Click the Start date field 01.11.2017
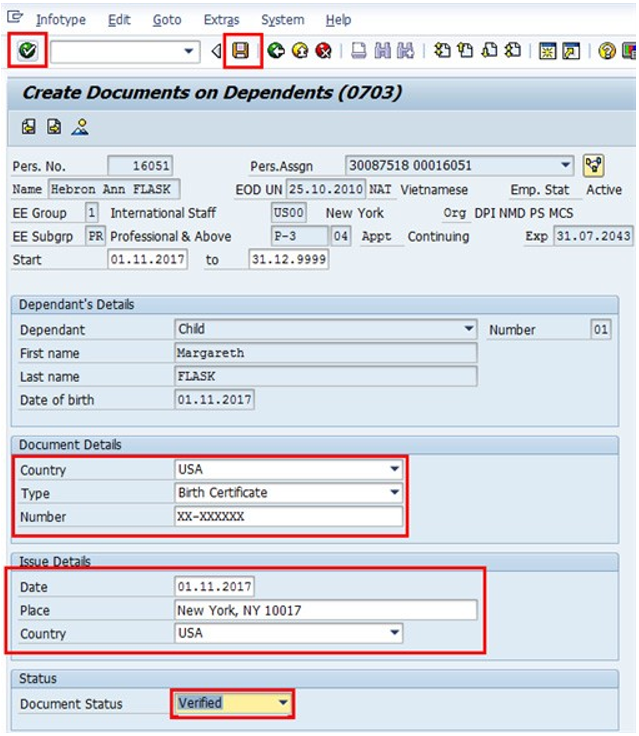 147,259
